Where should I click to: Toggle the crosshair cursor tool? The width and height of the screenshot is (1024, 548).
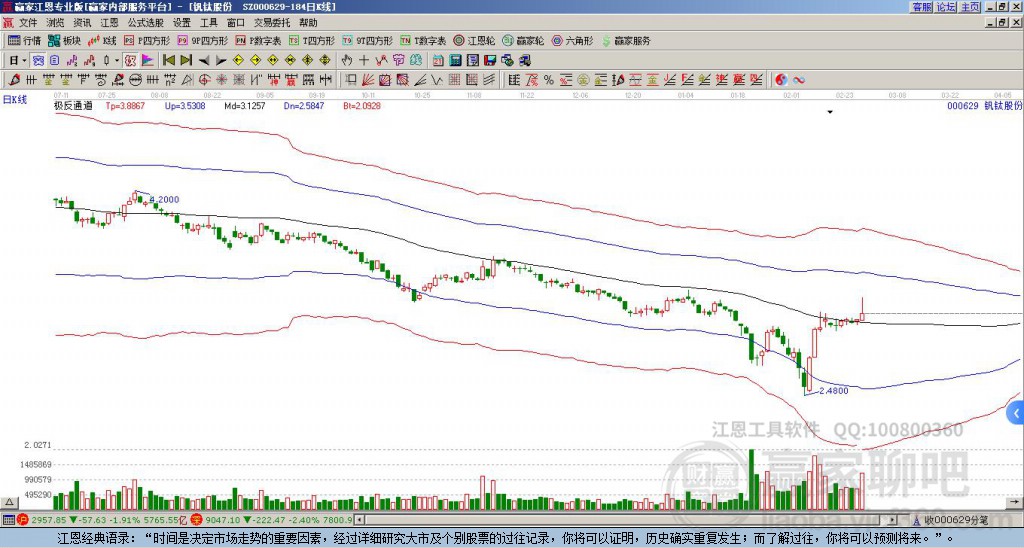(x=364, y=61)
